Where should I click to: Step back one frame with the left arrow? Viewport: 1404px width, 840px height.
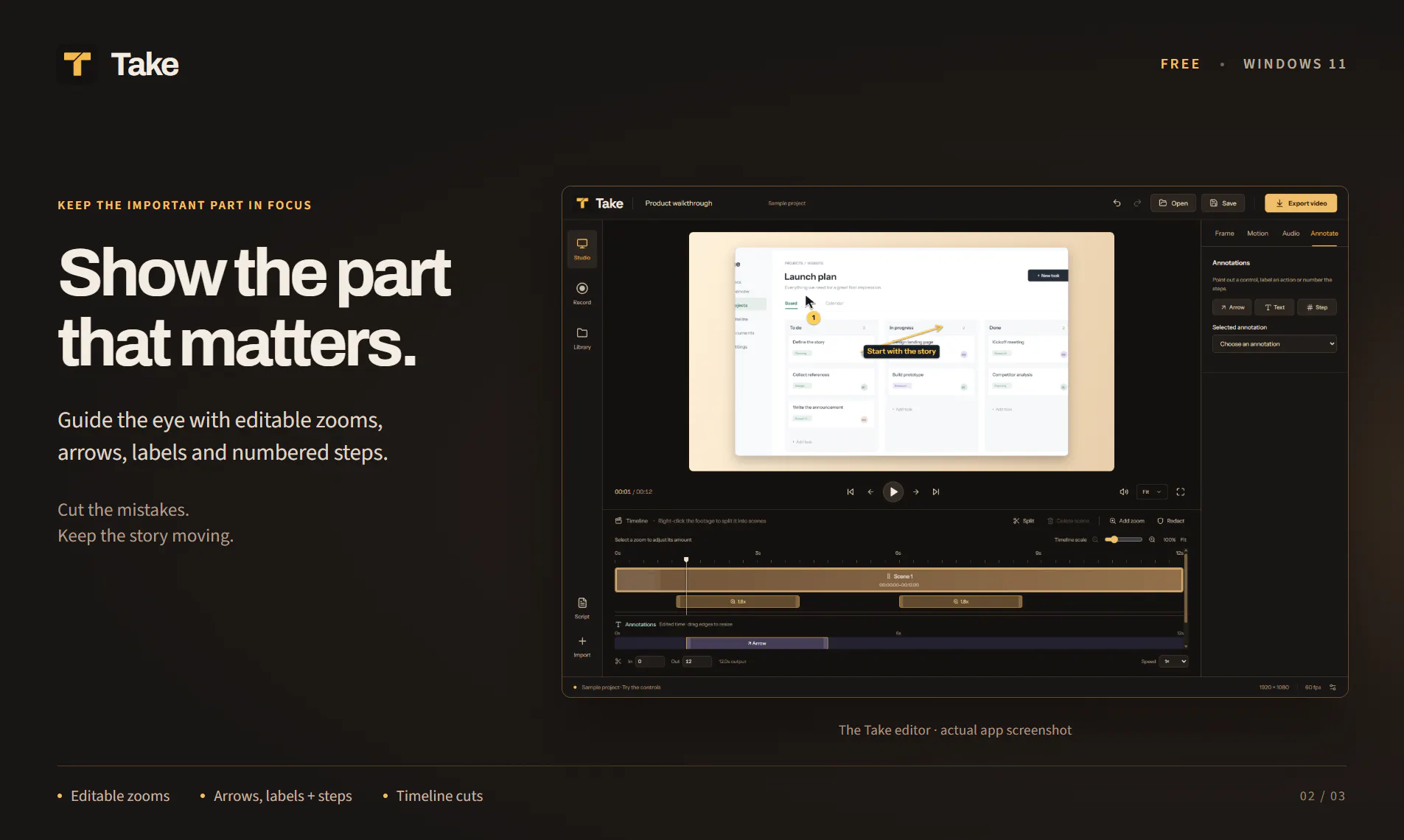[870, 491]
